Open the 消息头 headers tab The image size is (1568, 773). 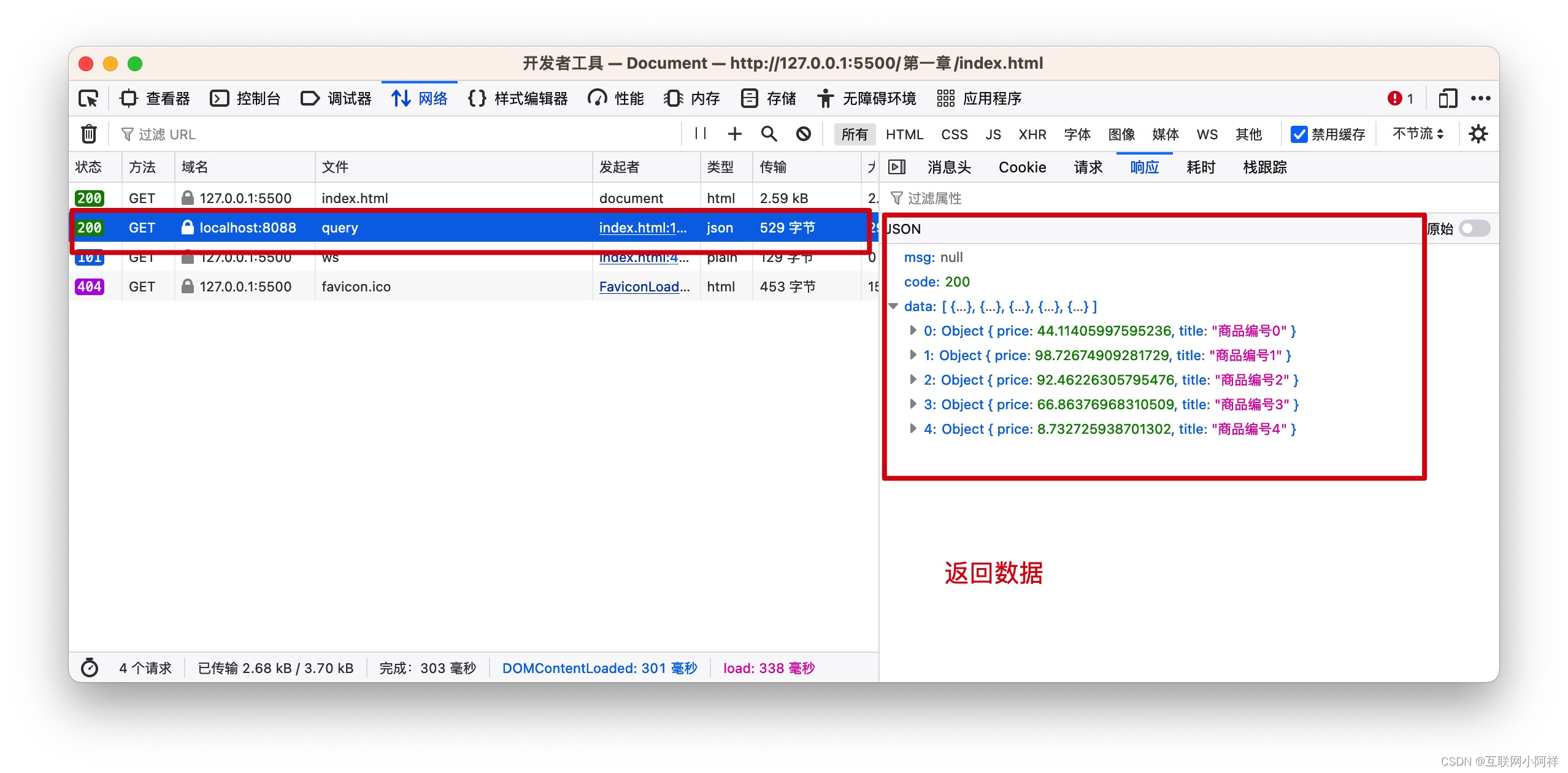[949, 167]
